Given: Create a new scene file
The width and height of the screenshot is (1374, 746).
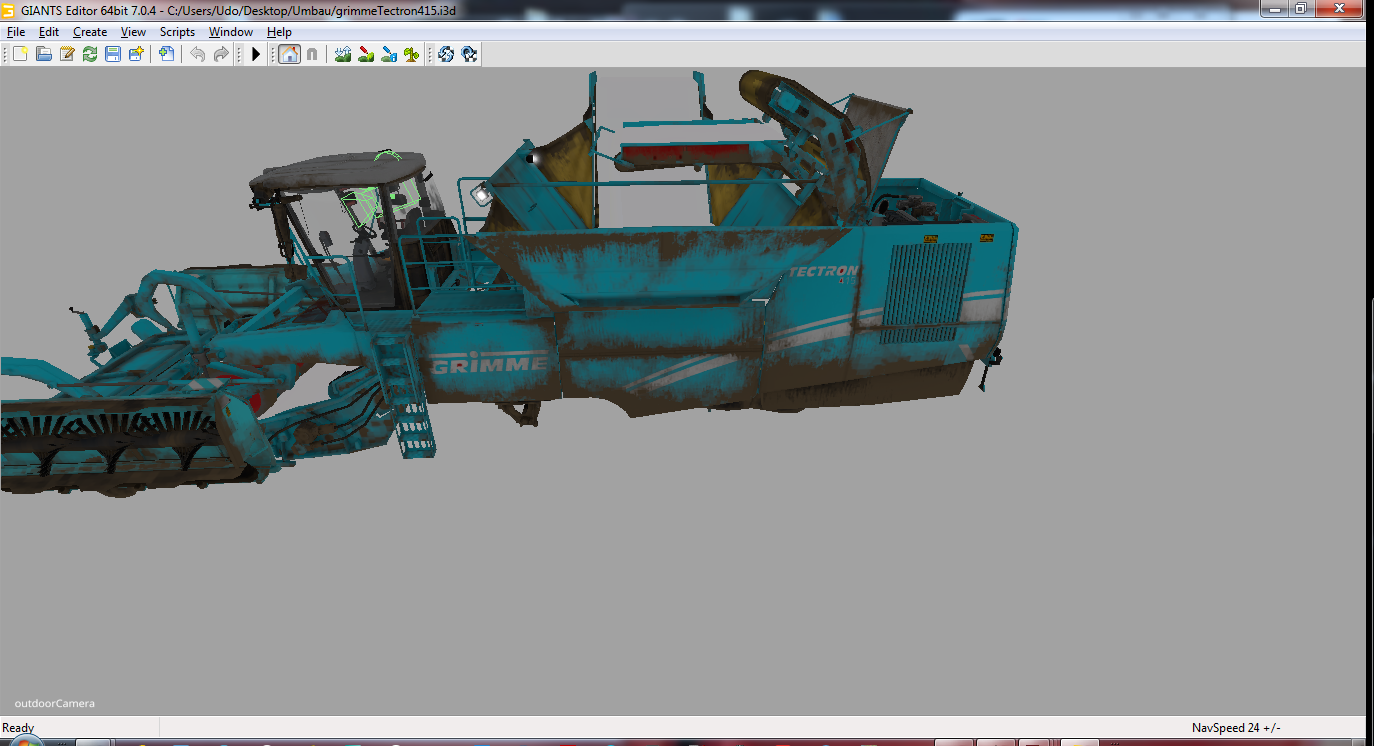Looking at the screenshot, I should 20,54.
